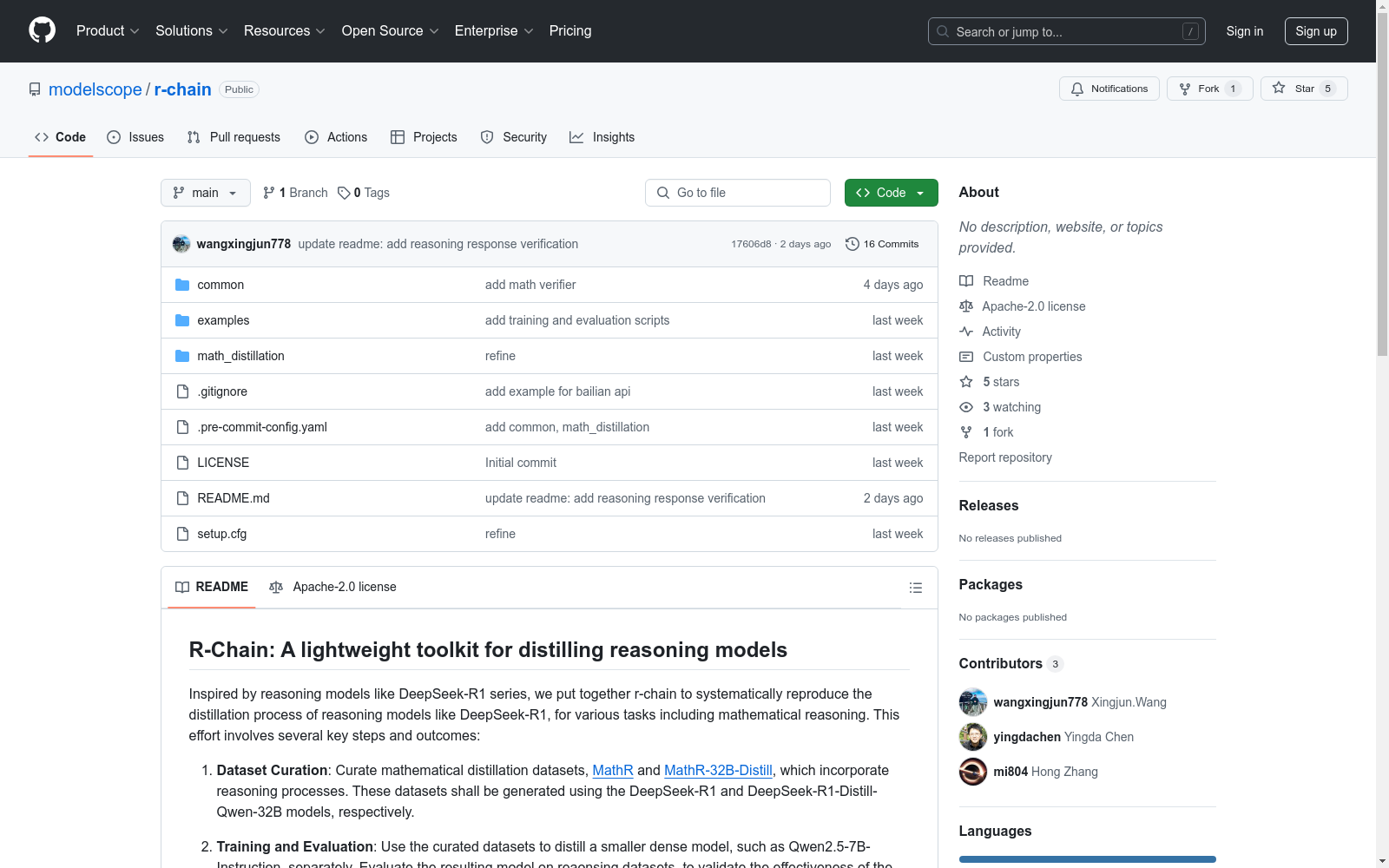
Task: Open commit hash 17606d8
Action: (751, 244)
